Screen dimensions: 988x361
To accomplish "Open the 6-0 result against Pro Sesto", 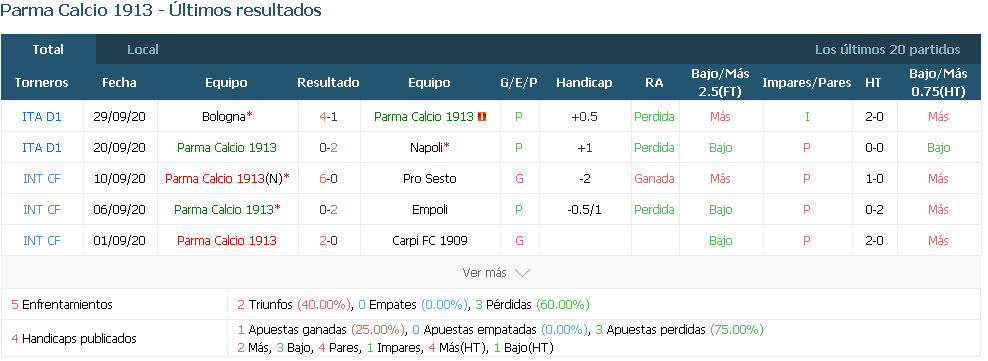I will pos(328,178).
